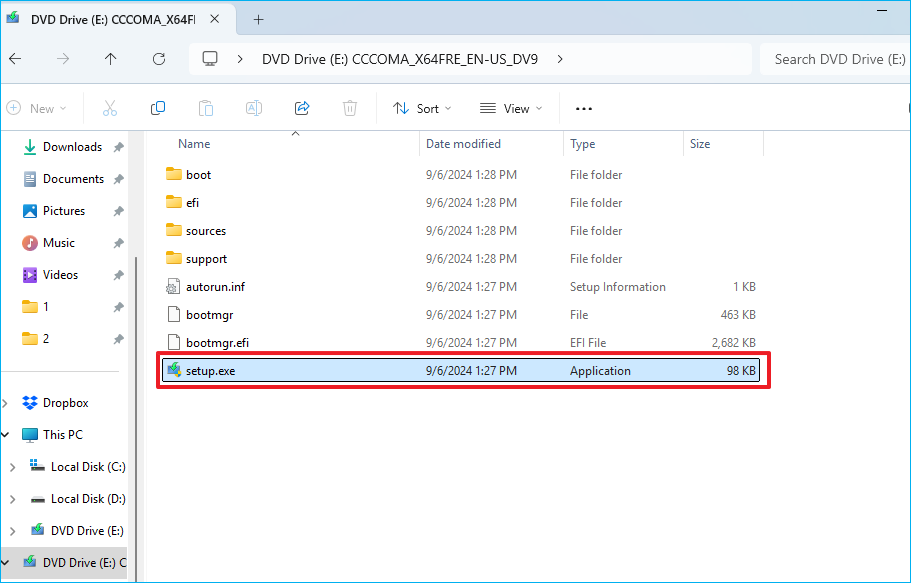This screenshot has width=911, height=583.
Task: Click the DVD drive icon in the tab
Action: tap(13, 19)
